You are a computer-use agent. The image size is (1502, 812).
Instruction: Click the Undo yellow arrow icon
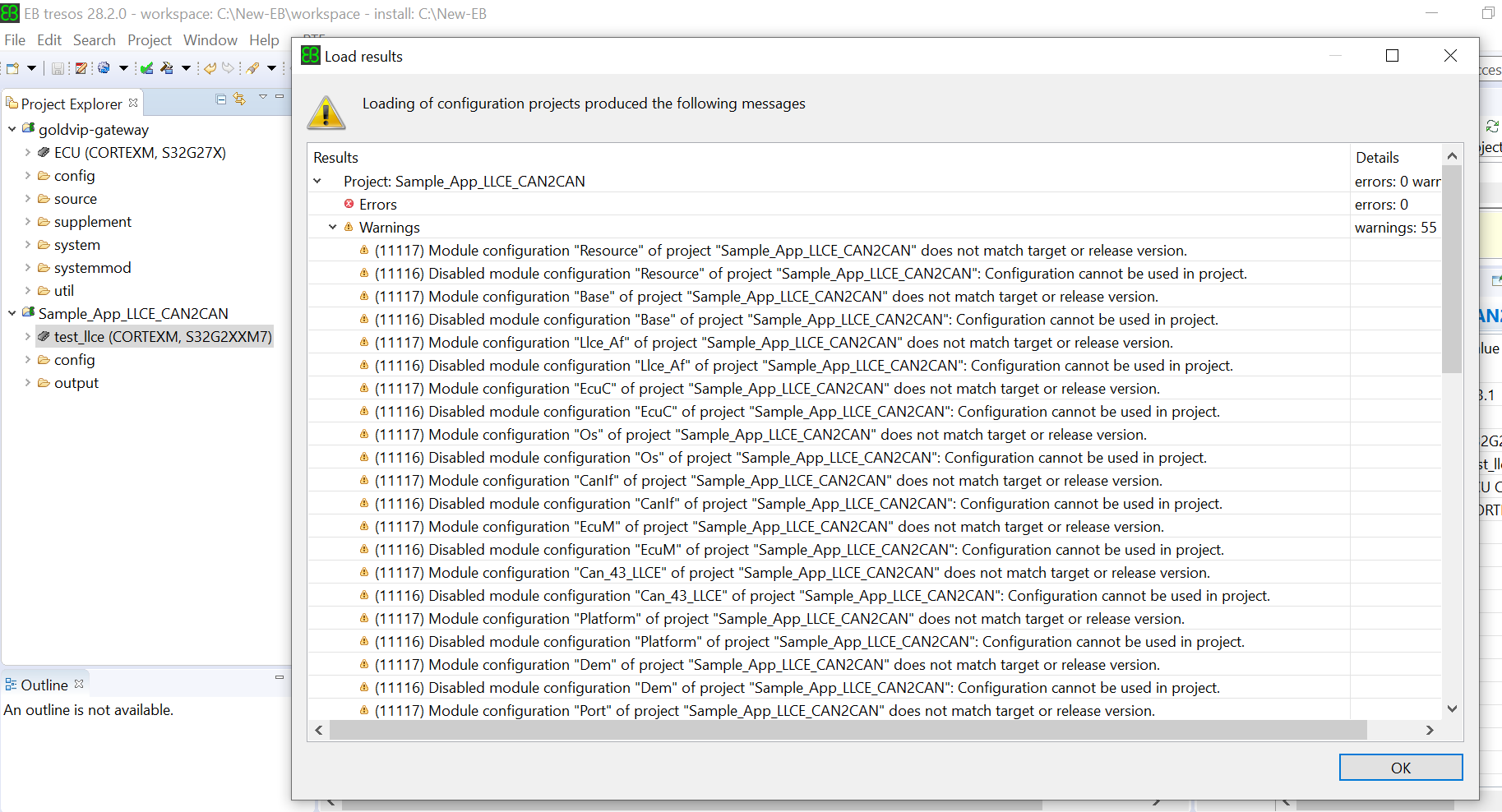coord(211,67)
